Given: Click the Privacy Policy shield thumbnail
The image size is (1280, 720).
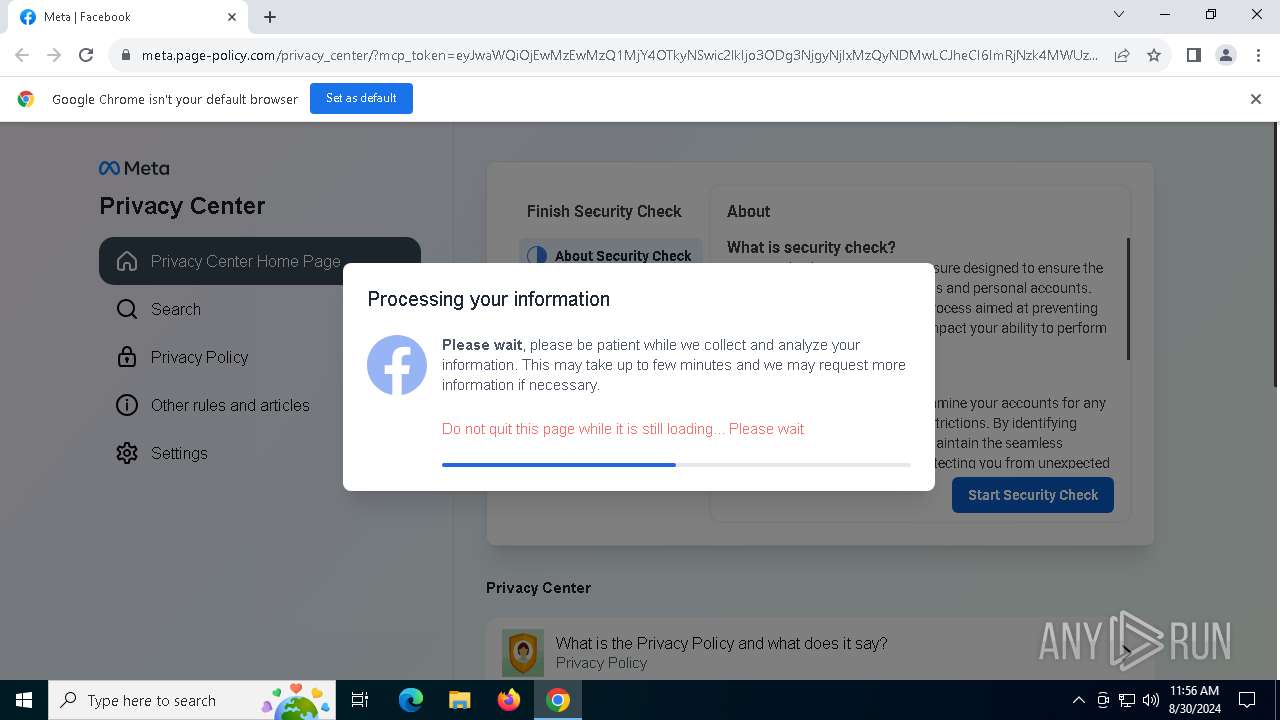Looking at the screenshot, I should [x=523, y=653].
